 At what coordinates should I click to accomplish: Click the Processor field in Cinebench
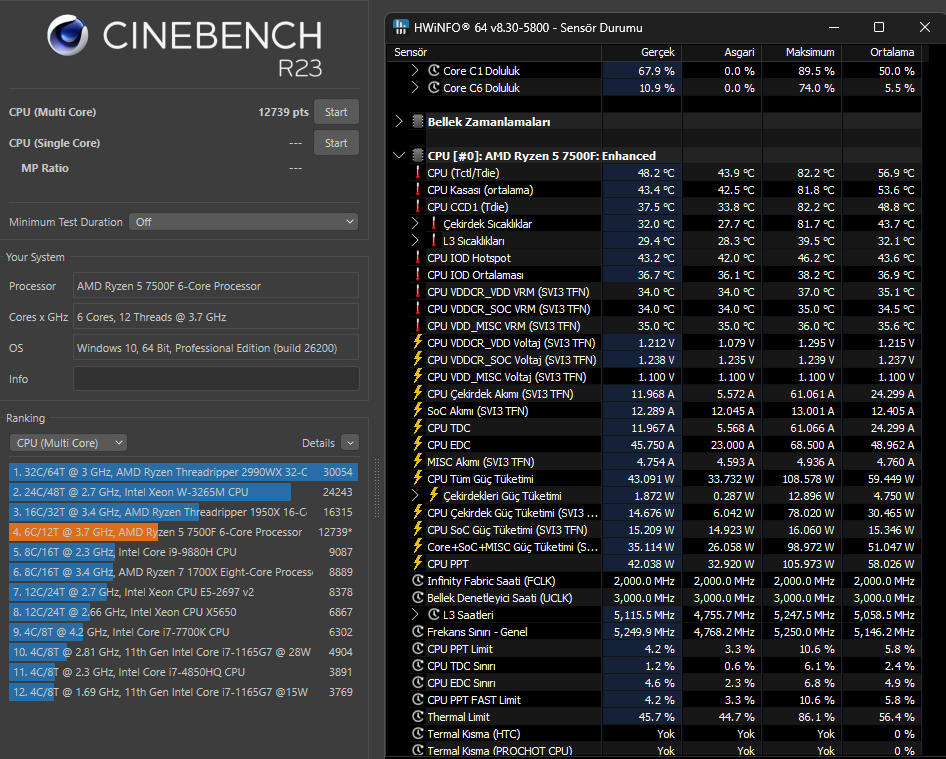pos(216,285)
